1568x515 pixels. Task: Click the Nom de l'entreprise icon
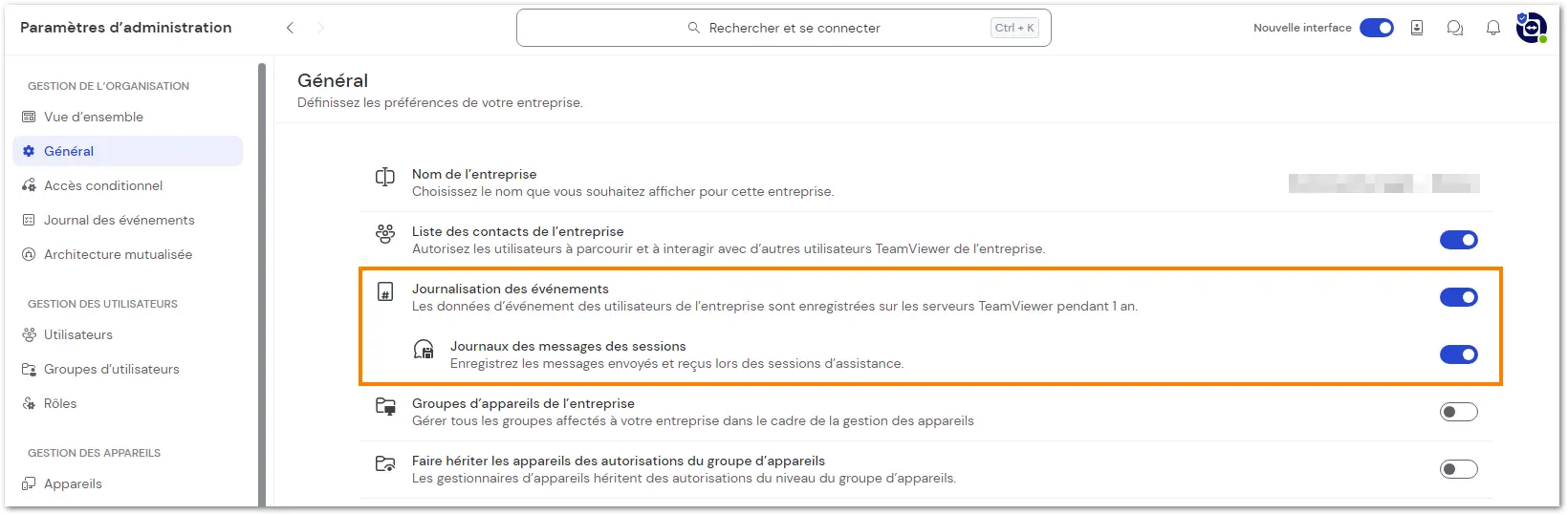point(385,177)
